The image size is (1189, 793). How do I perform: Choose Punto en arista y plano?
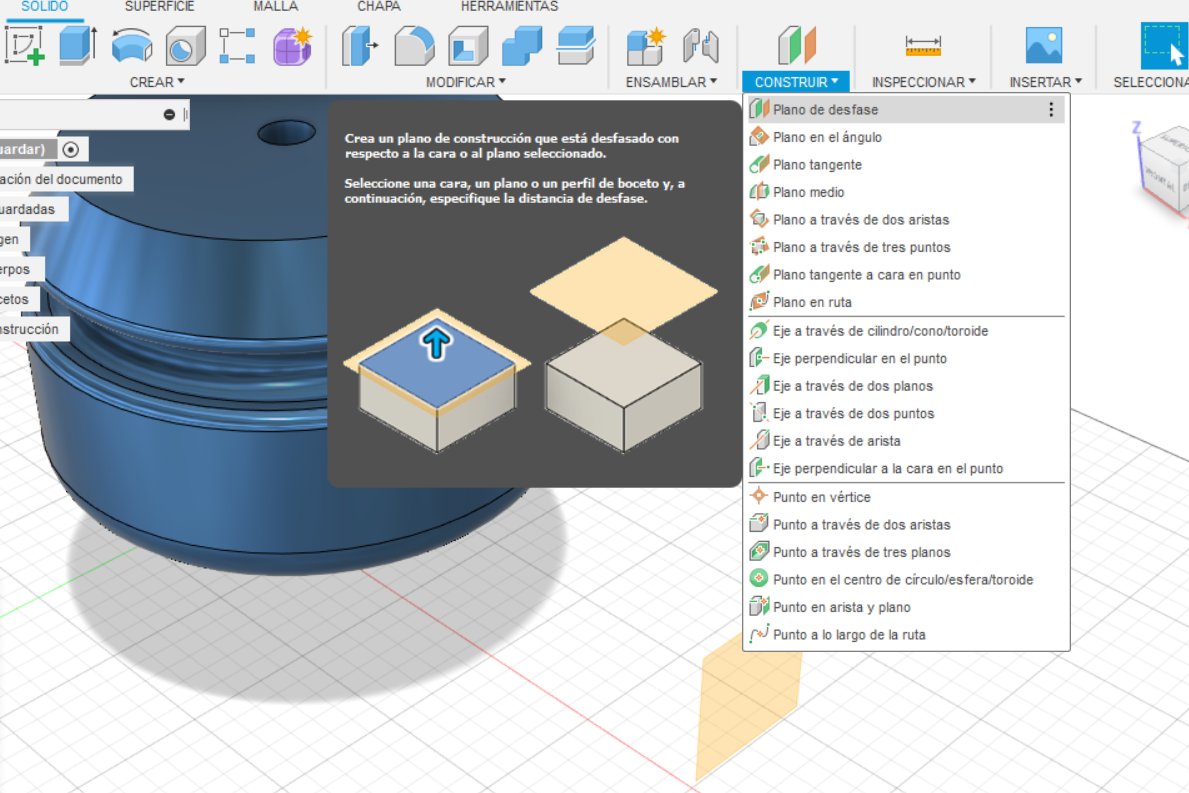906,607
